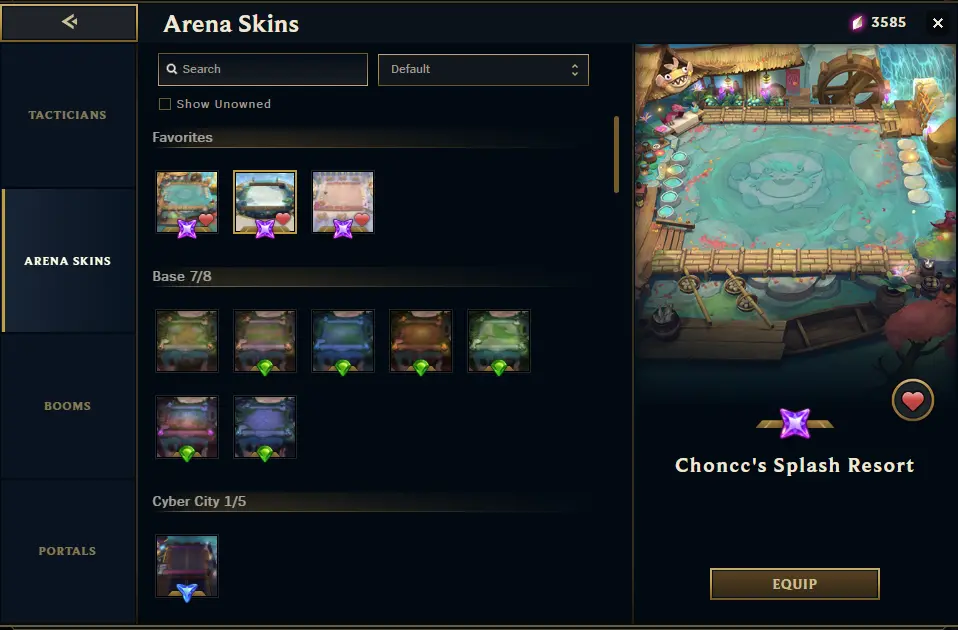Select the pink favorite arena thumbnail
The width and height of the screenshot is (958, 630).
[x=343, y=202]
